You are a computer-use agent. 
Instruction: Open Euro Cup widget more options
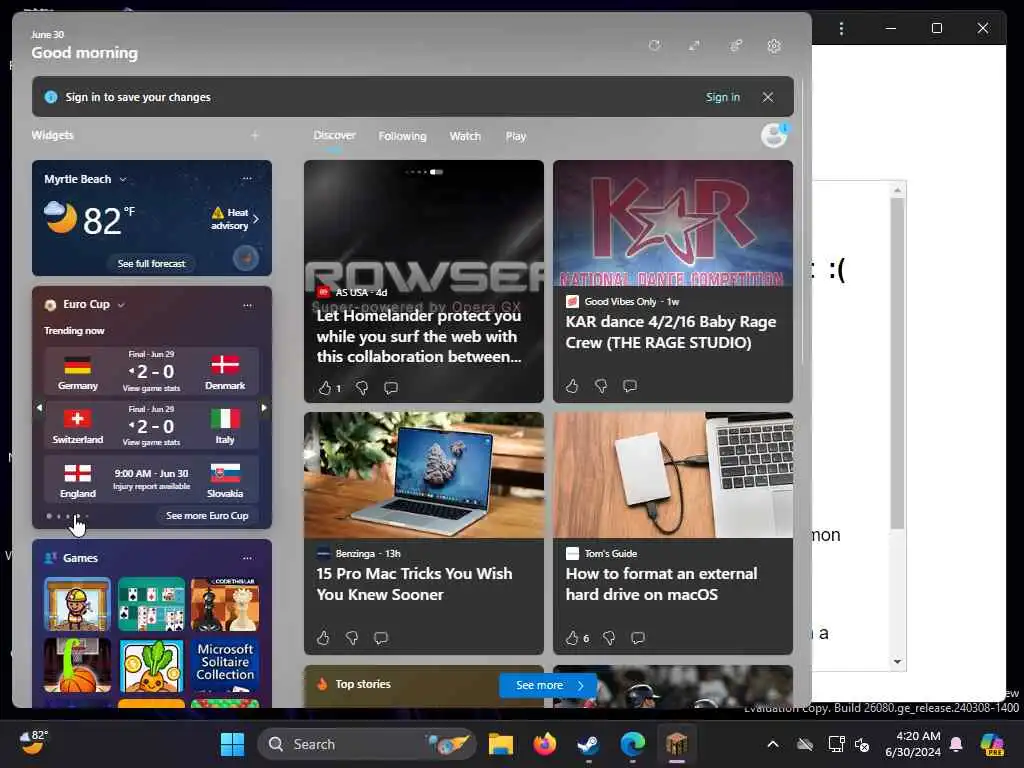248,305
